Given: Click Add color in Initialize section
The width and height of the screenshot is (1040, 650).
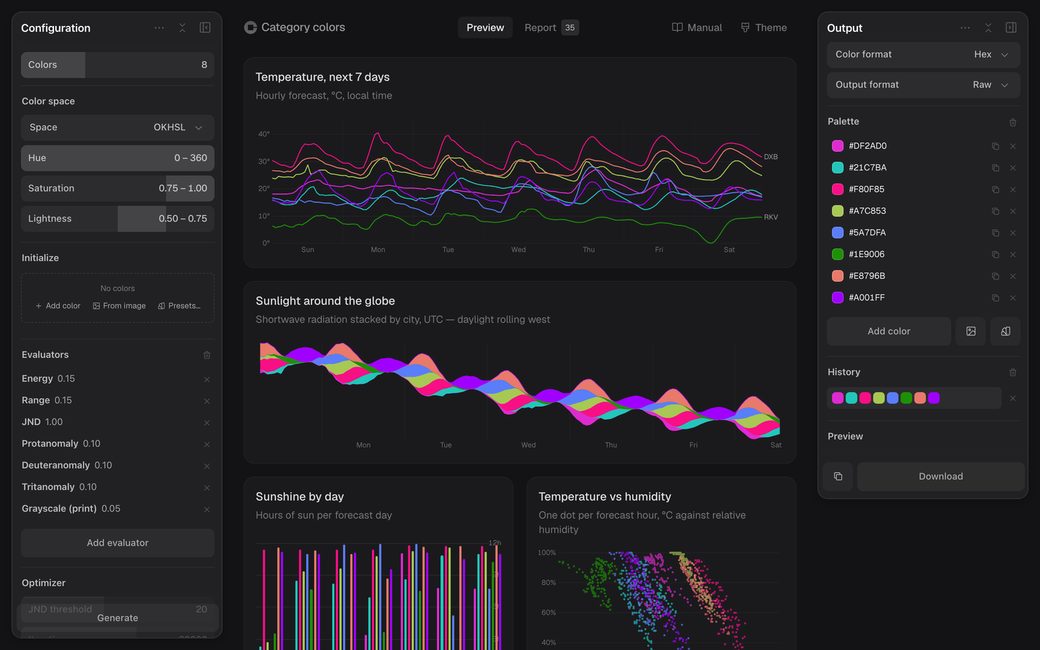Looking at the screenshot, I should point(58,306).
